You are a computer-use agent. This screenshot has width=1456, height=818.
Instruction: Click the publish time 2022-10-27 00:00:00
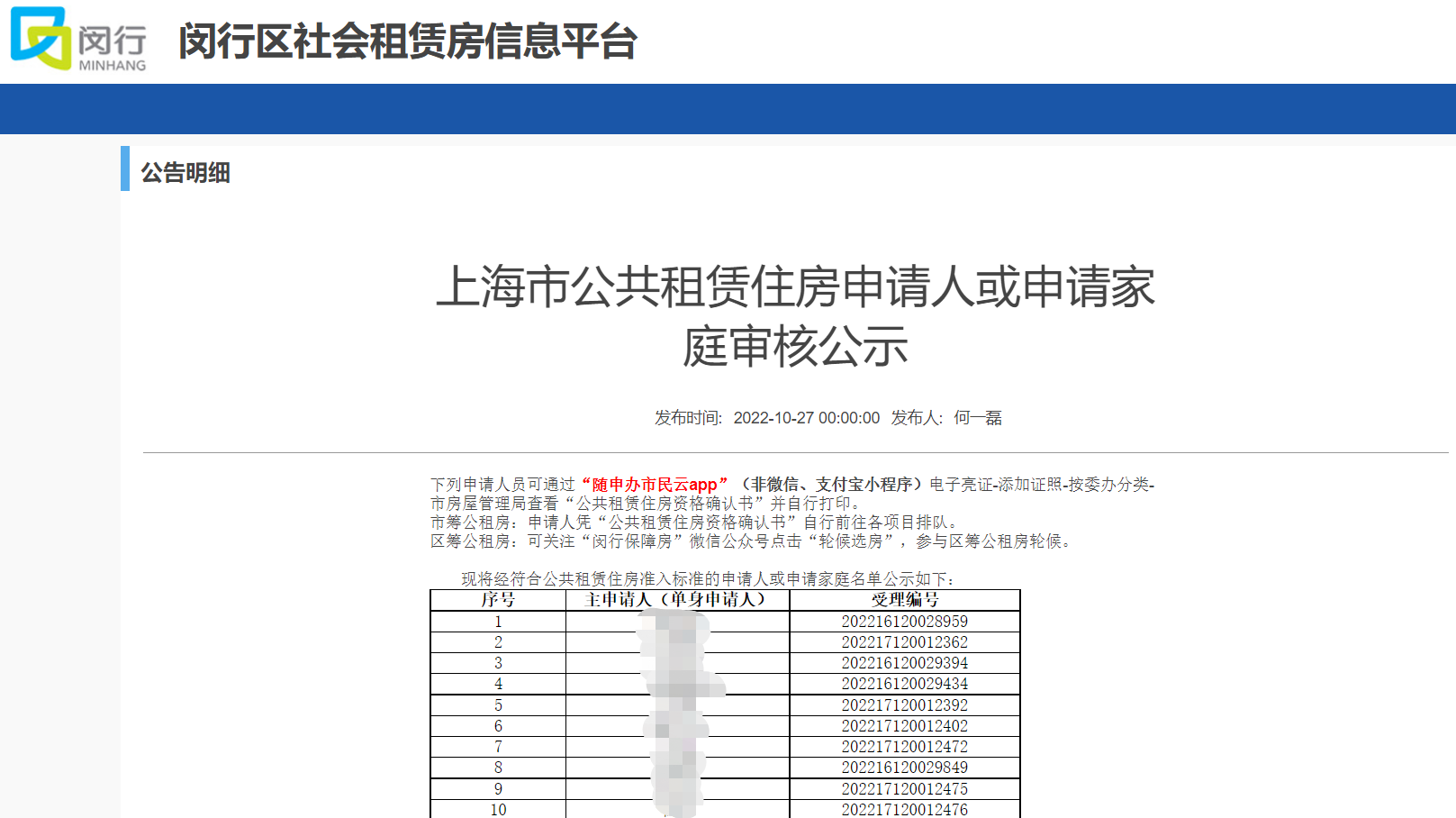point(806,418)
